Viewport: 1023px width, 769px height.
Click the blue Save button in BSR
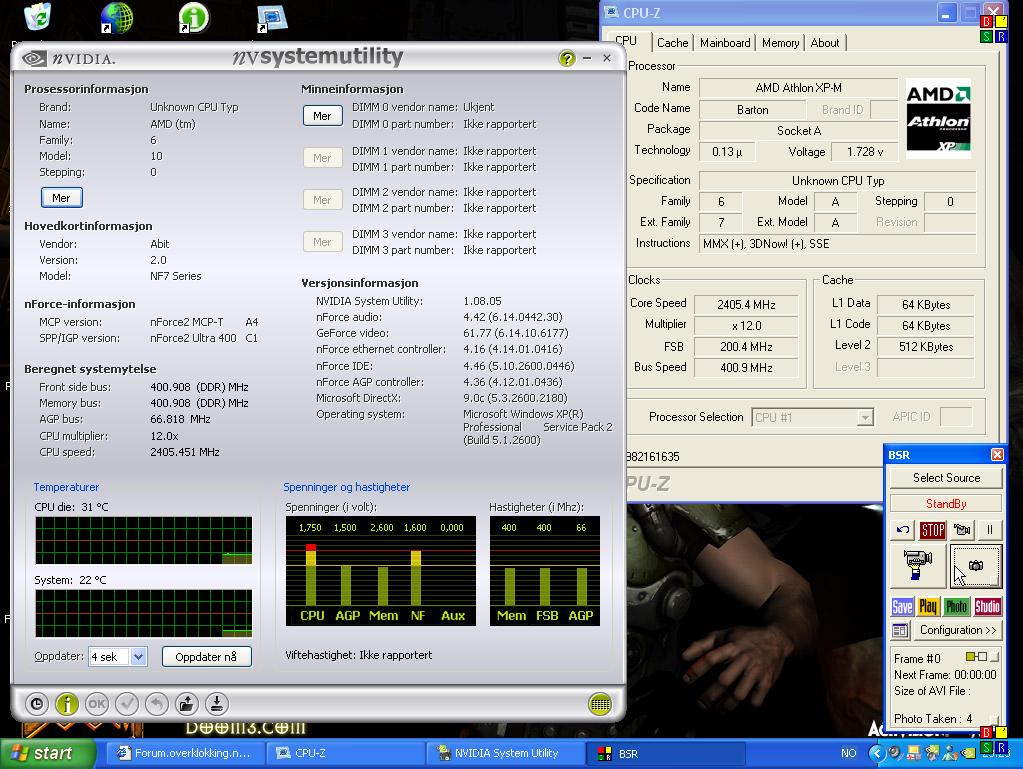pos(902,607)
